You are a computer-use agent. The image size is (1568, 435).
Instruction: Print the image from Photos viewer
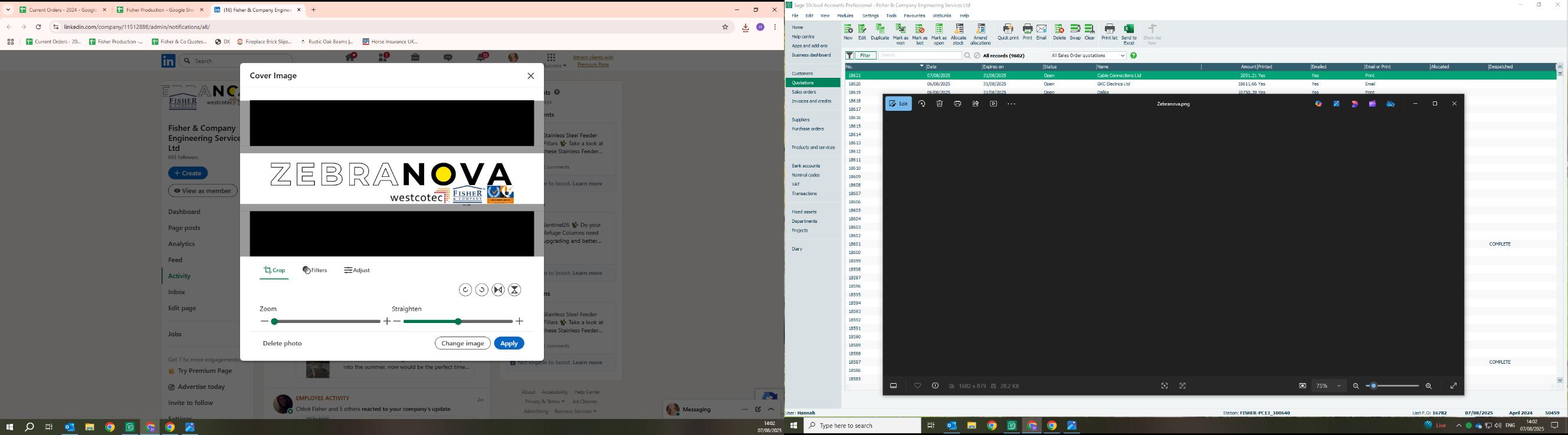957,104
